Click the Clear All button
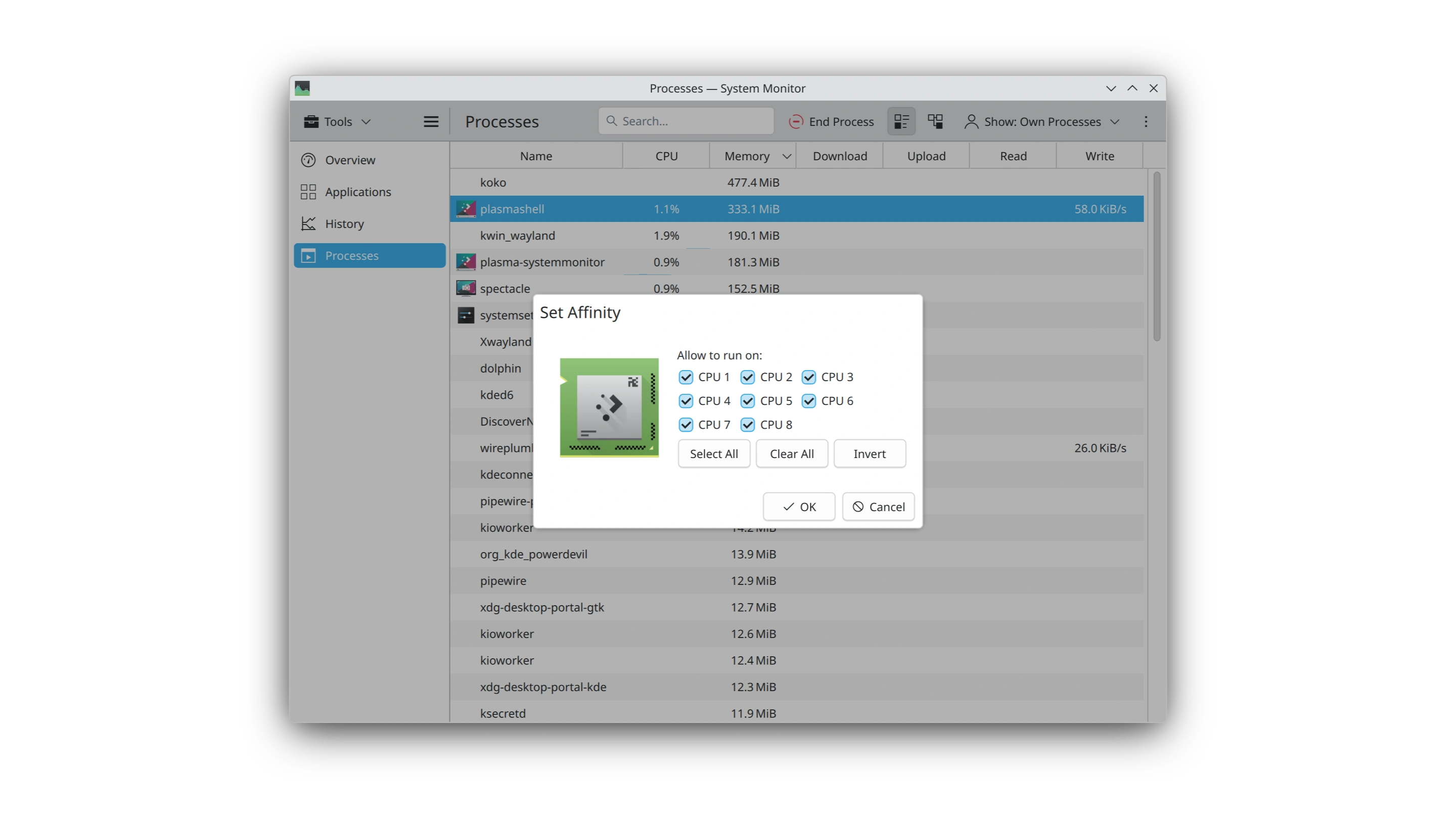The height and width of the screenshot is (819, 1456). click(792, 454)
